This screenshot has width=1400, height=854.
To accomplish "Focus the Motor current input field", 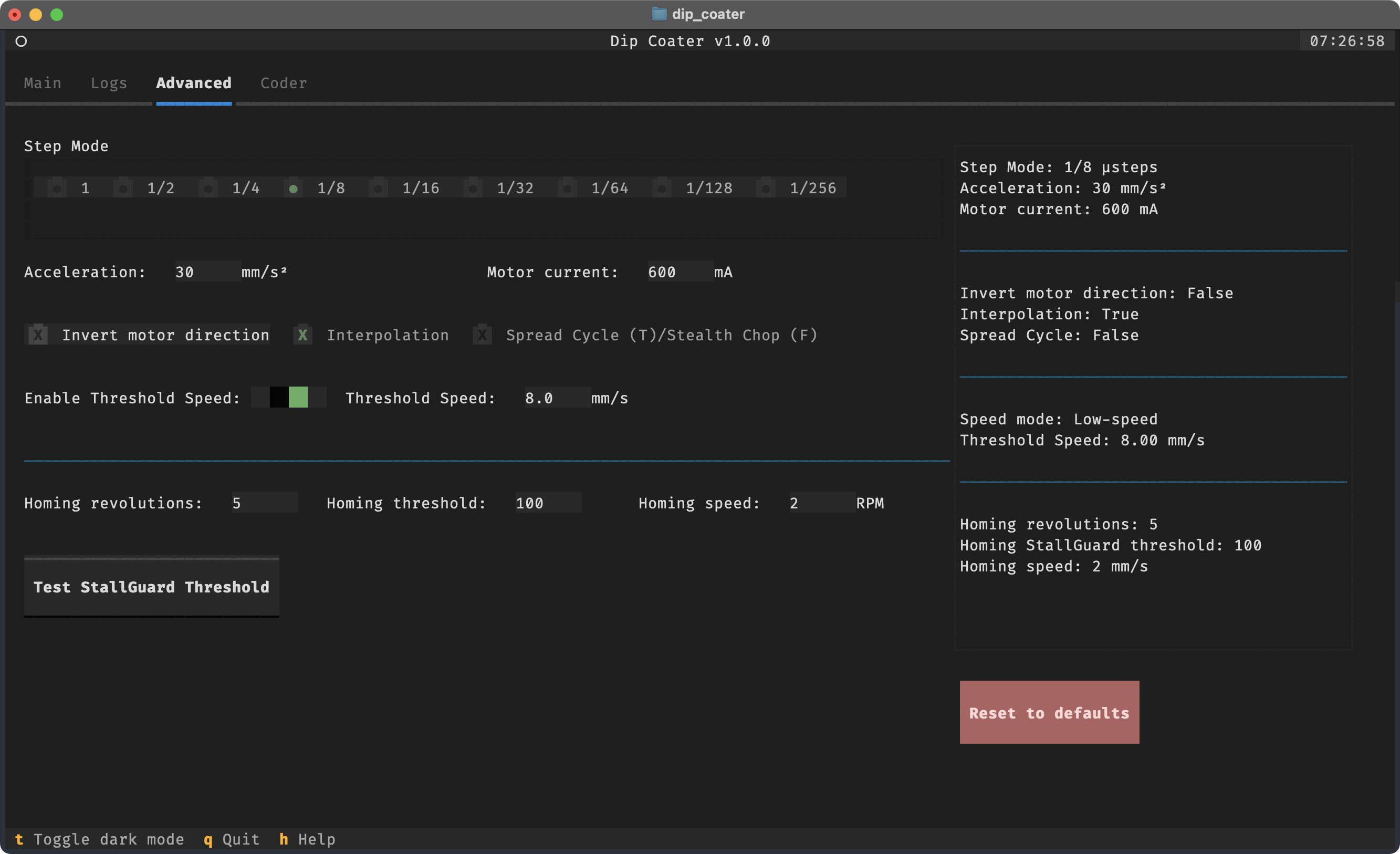I will point(681,272).
